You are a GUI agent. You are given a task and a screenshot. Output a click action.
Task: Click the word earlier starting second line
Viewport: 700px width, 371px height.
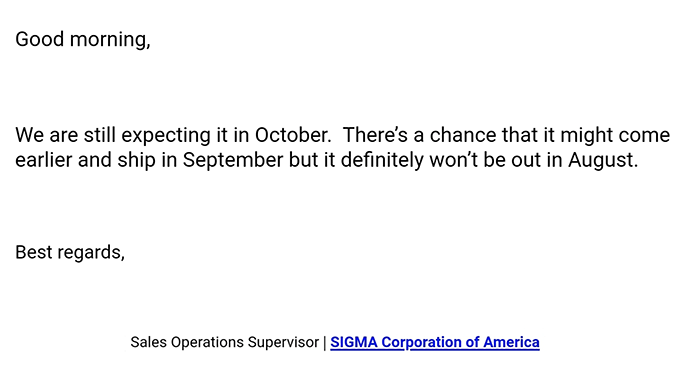click(x=44, y=160)
